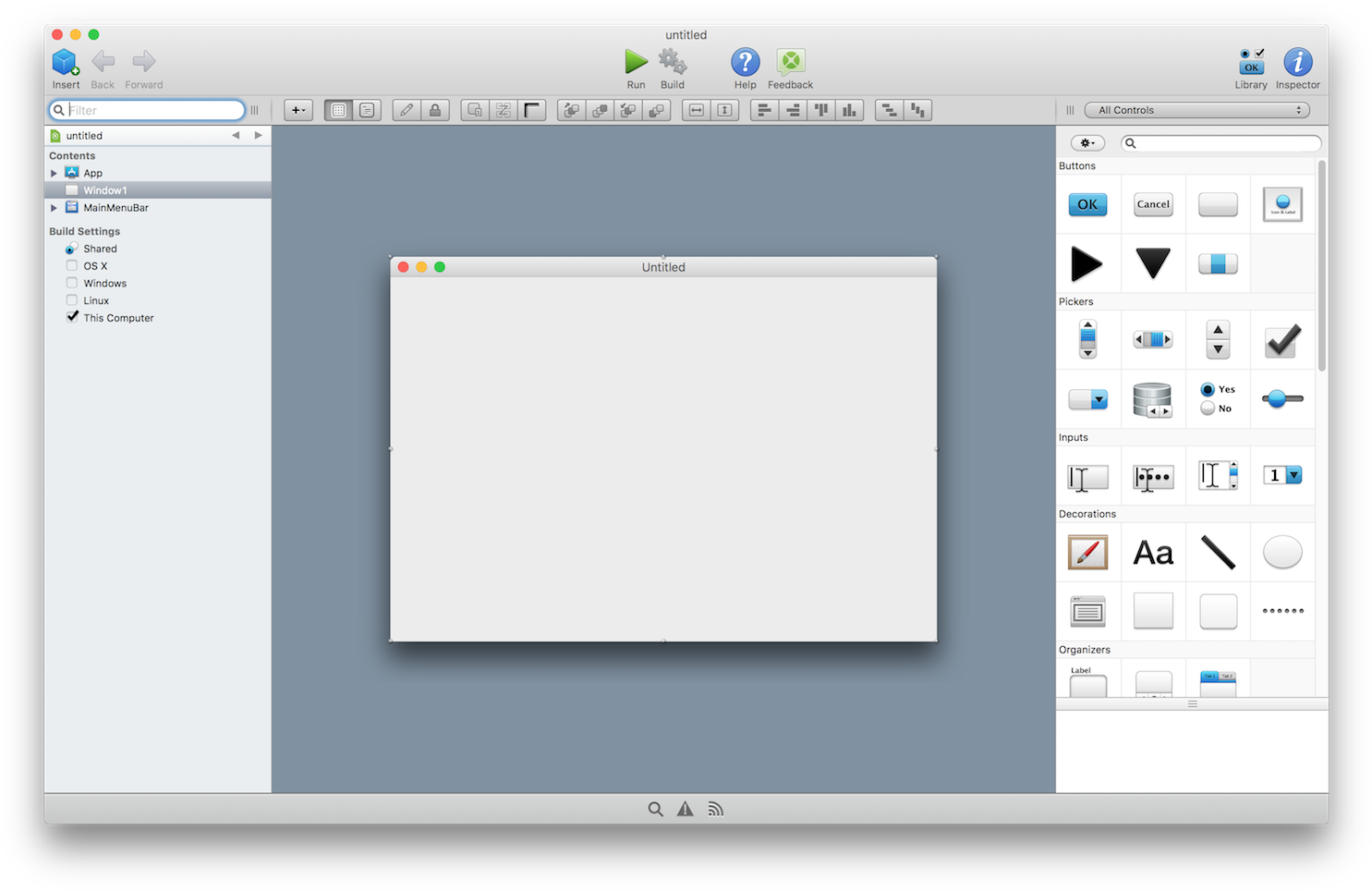Select Window1 in the Contents list
The width and height of the screenshot is (1372, 891).
click(x=103, y=189)
